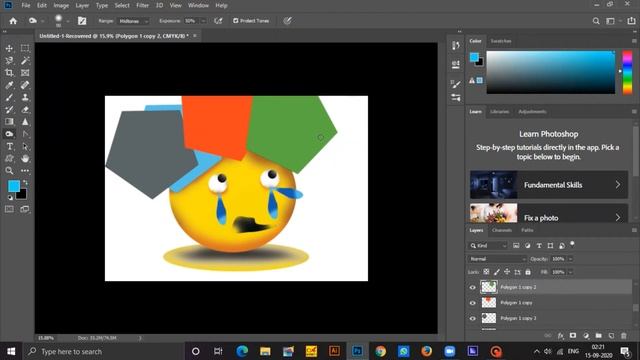This screenshot has height=360, width=640.
Task: Open the Image menu
Action: click(x=61, y=5)
